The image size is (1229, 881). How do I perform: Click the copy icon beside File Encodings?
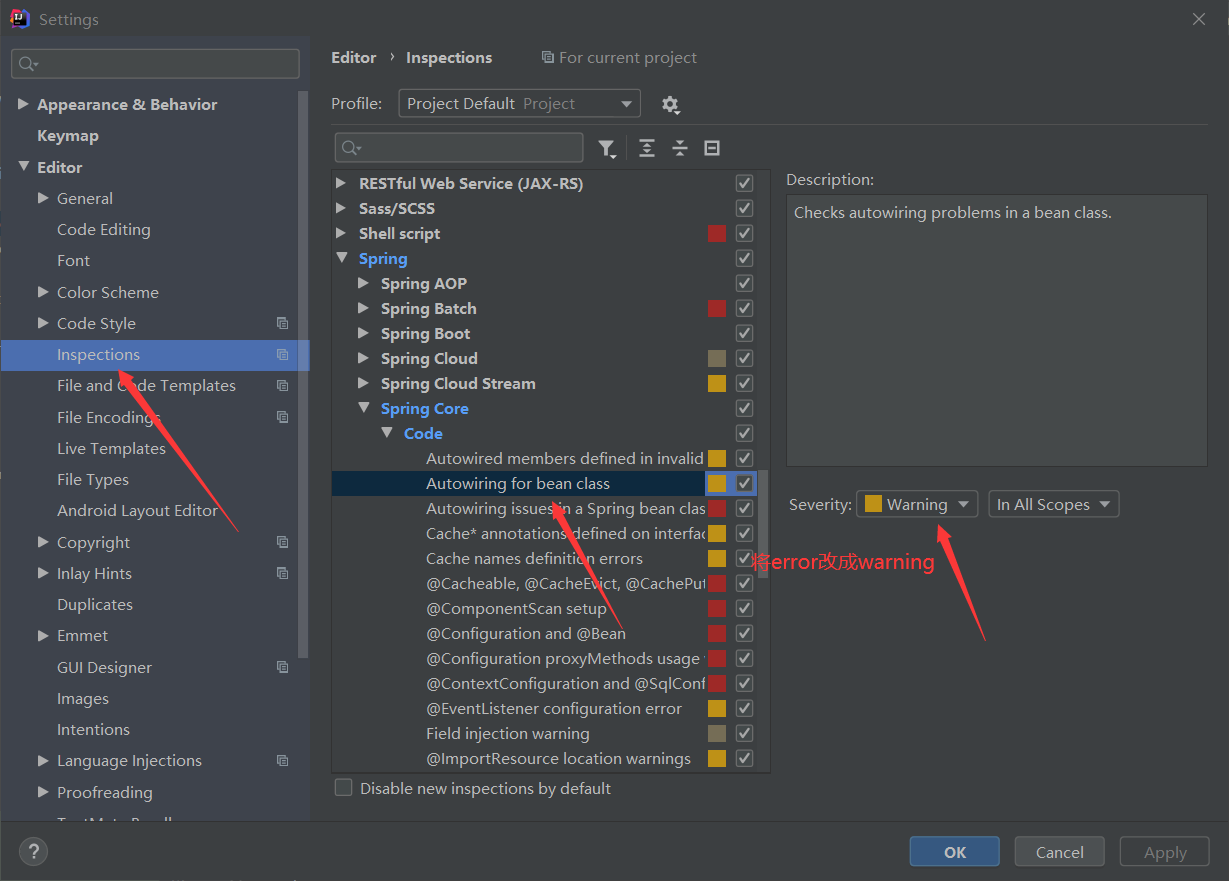click(282, 416)
